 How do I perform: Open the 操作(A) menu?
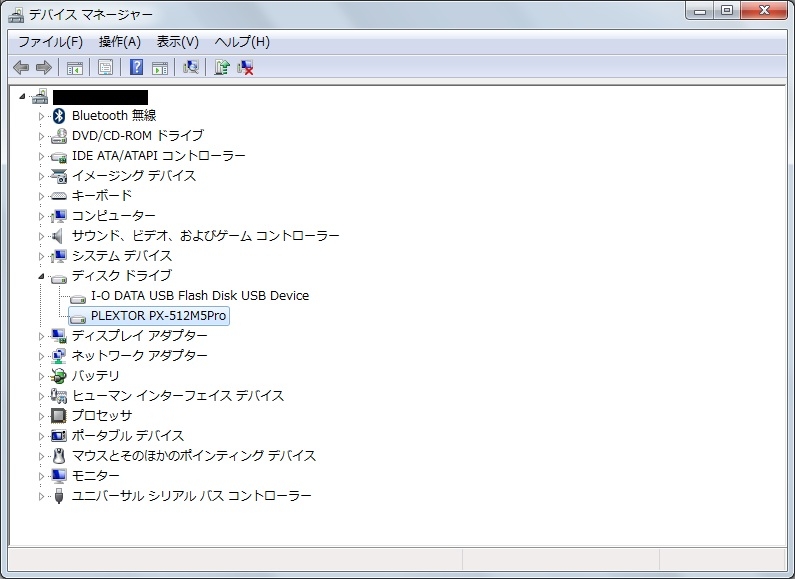(120, 42)
